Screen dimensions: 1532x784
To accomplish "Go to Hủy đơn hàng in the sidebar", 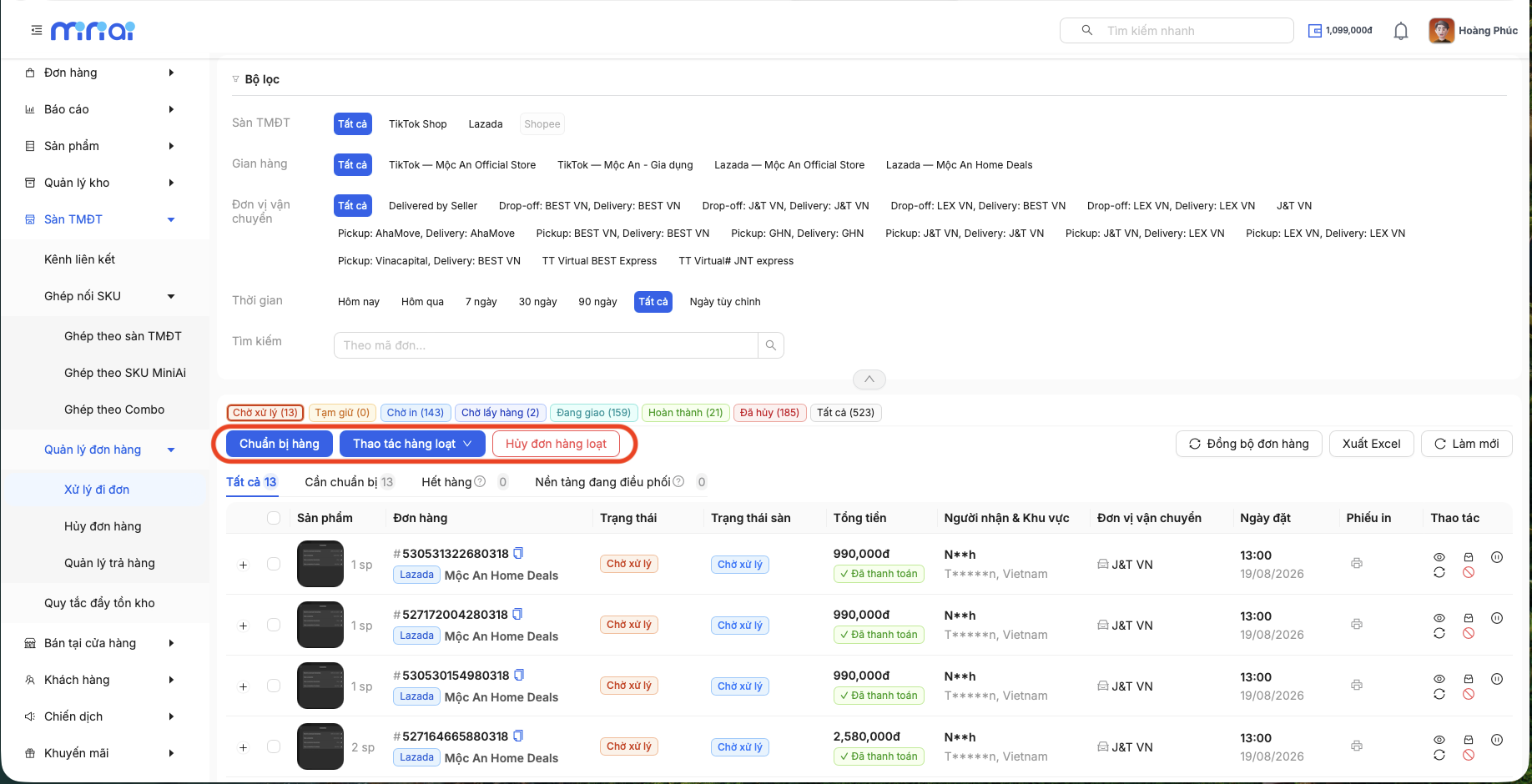I will pyautogui.click(x=103, y=526).
